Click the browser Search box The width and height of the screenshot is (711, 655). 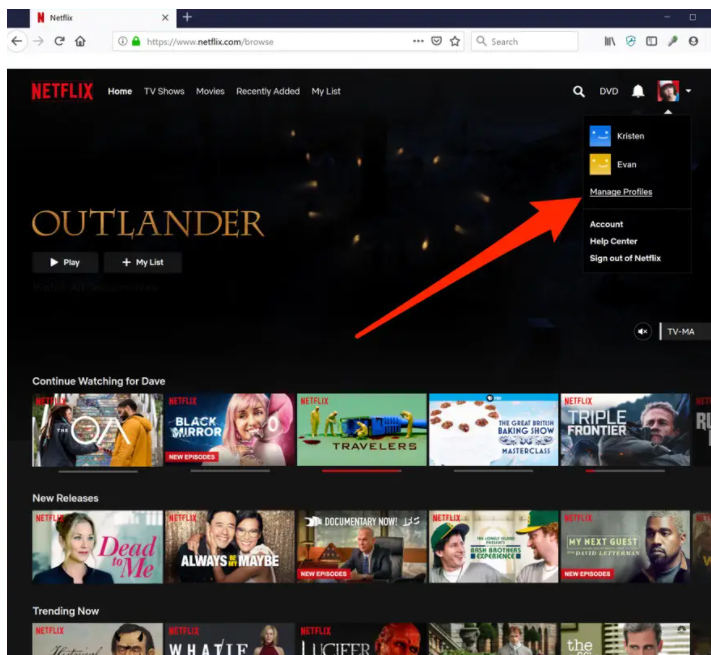coord(525,41)
